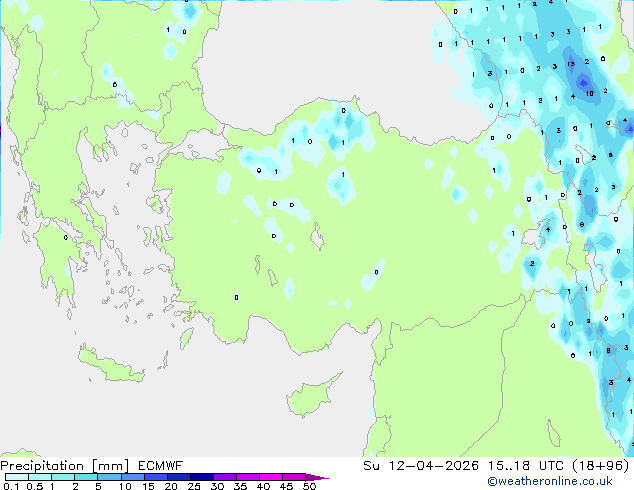Screen dimensions: 634x490
Task: Click the 'ECMWF' model label
Action: point(161,466)
